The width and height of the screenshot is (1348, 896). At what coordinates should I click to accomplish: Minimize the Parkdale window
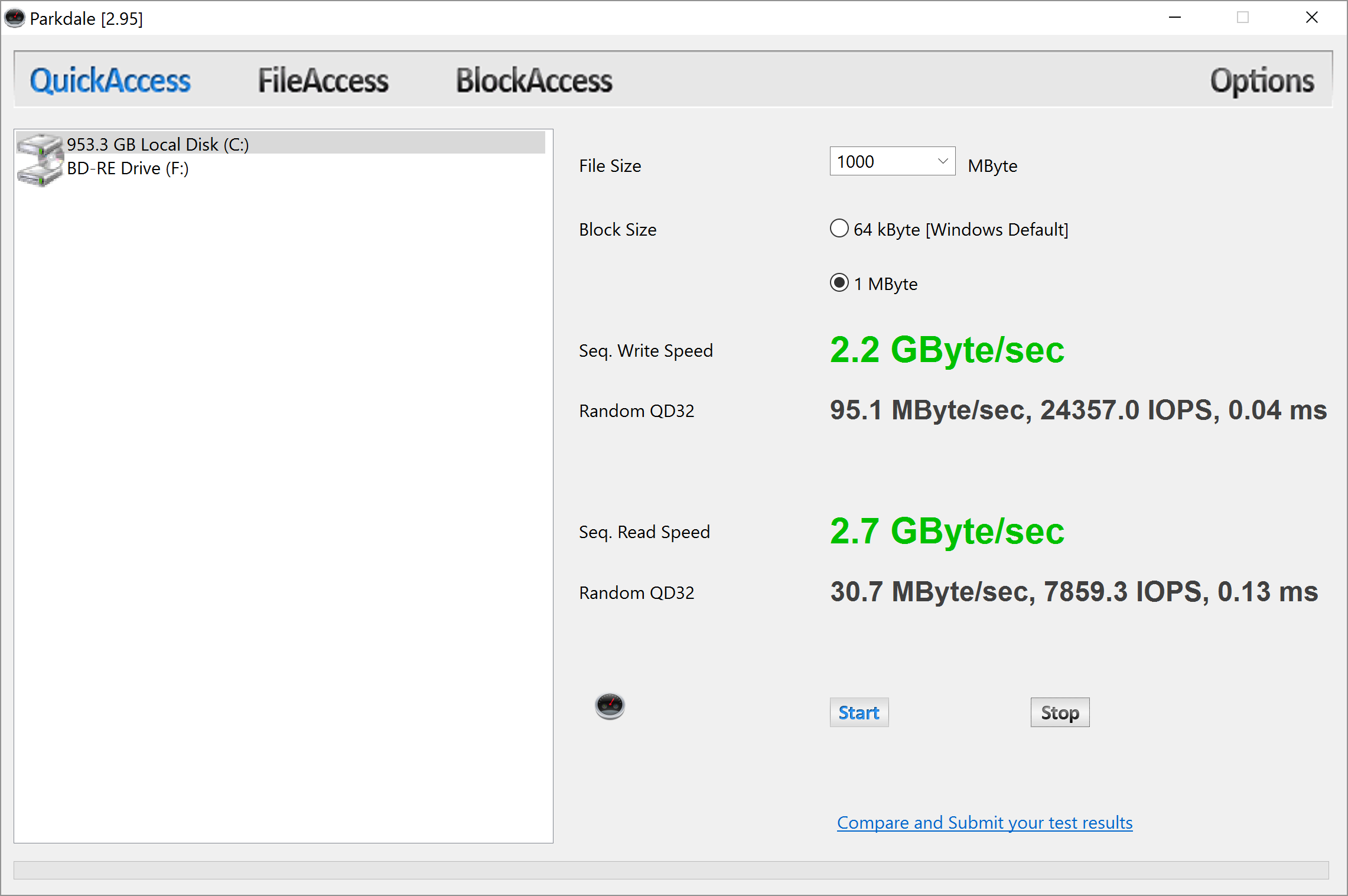(x=1174, y=18)
